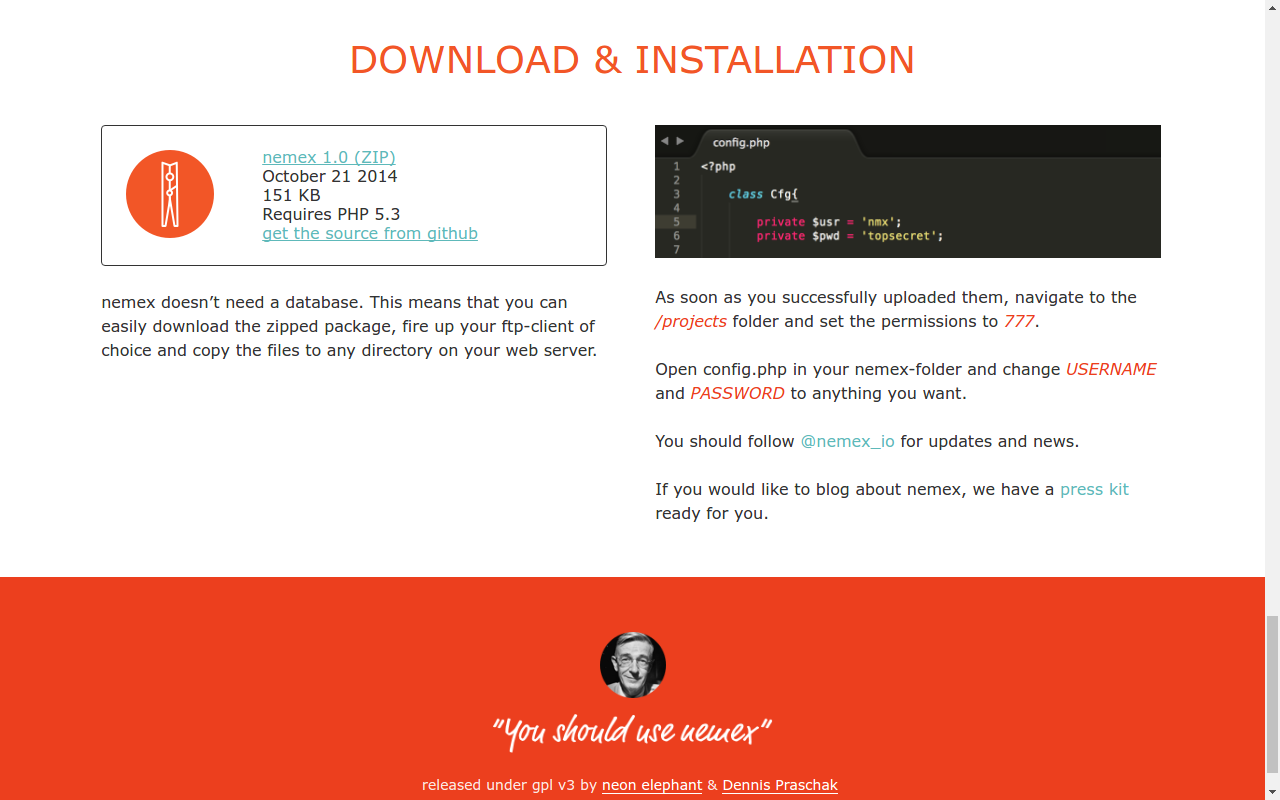
Task: Click the left arrow in the code editor header
Action: pos(664,141)
